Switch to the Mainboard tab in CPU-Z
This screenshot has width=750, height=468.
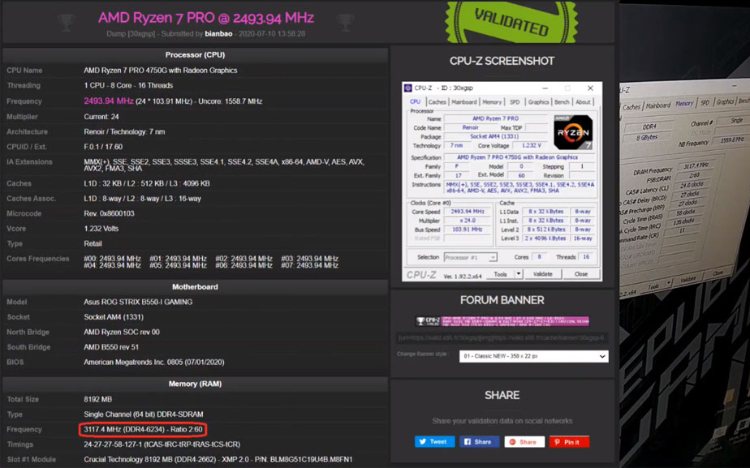pos(464,102)
